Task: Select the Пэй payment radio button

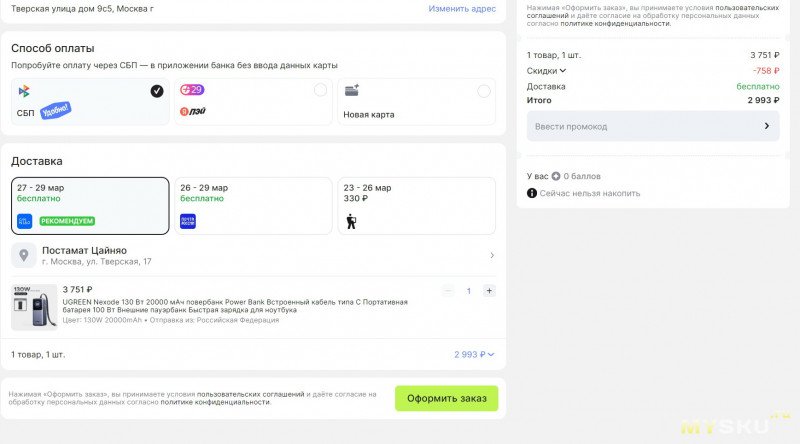Action: pyautogui.click(x=320, y=91)
